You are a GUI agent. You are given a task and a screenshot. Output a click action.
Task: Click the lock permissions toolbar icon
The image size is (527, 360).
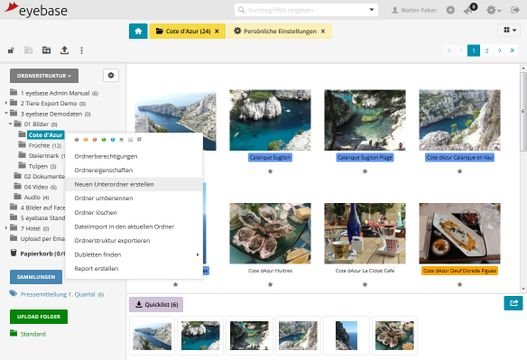point(11,50)
